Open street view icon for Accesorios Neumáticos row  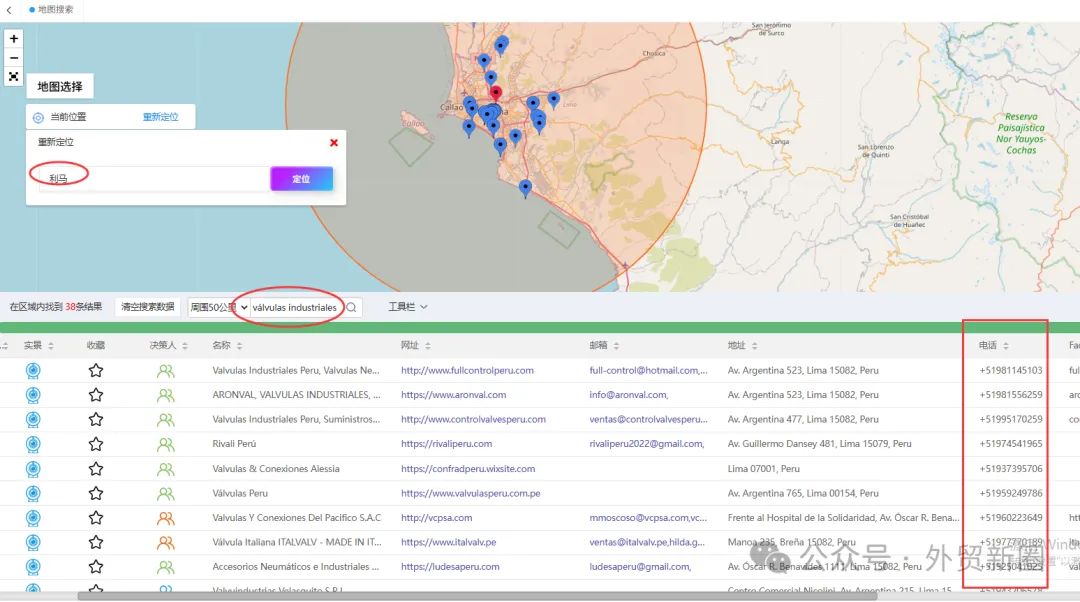pyautogui.click(x=33, y=567)
